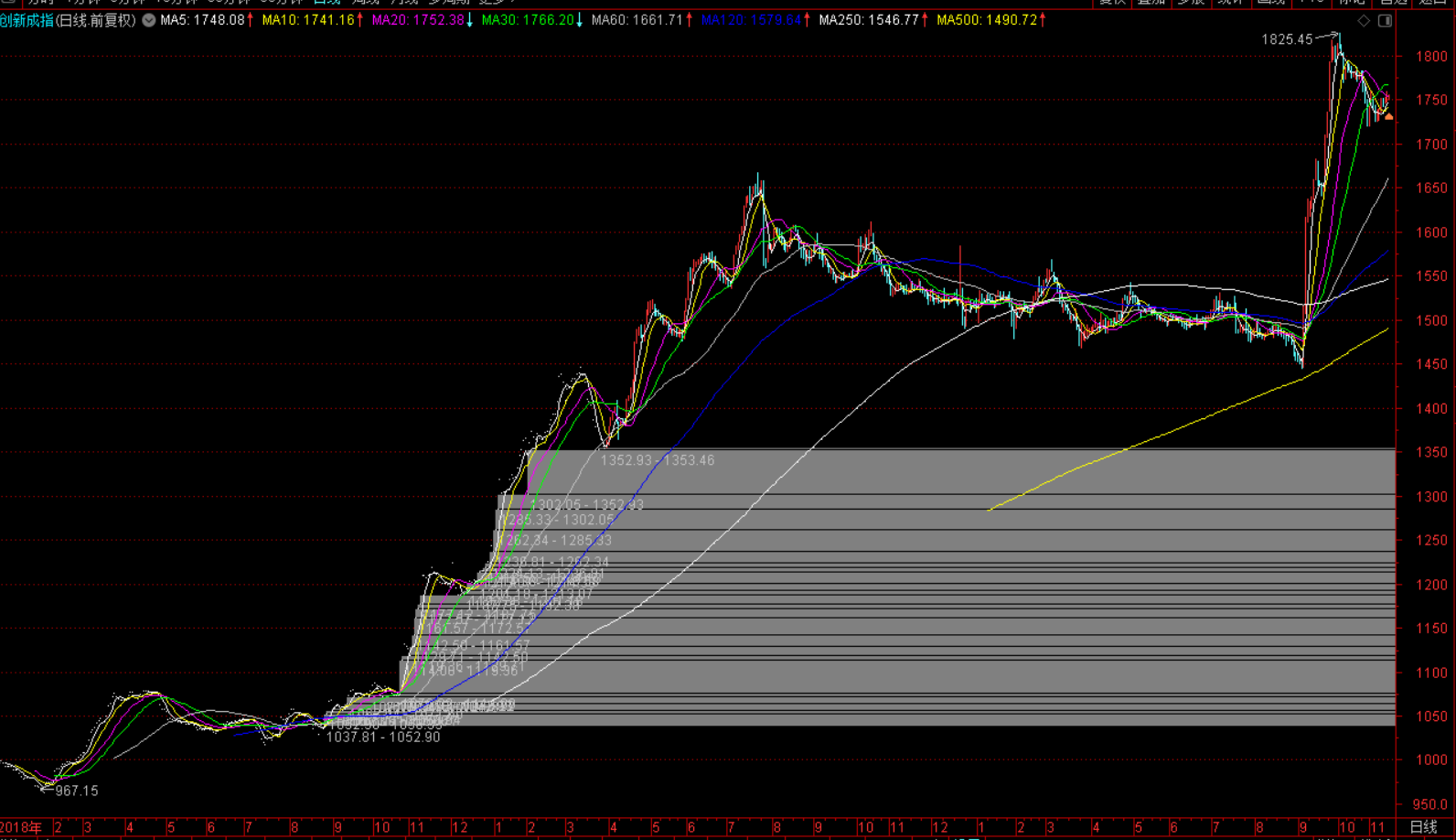1456x840 pixels.
Task: Click the orange triangle marker near latest candle
Action: click(x=1389, y=117)
